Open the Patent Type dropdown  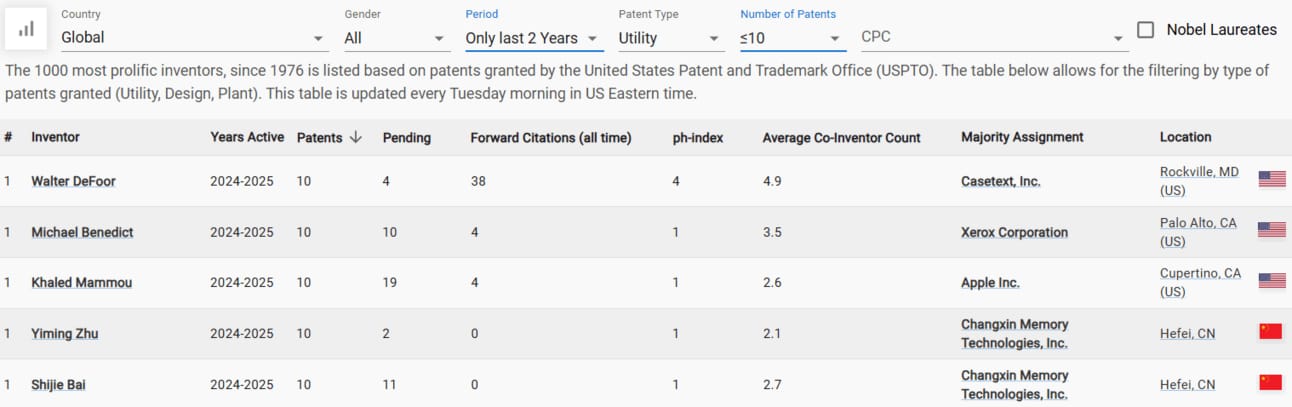pos(669,38)
